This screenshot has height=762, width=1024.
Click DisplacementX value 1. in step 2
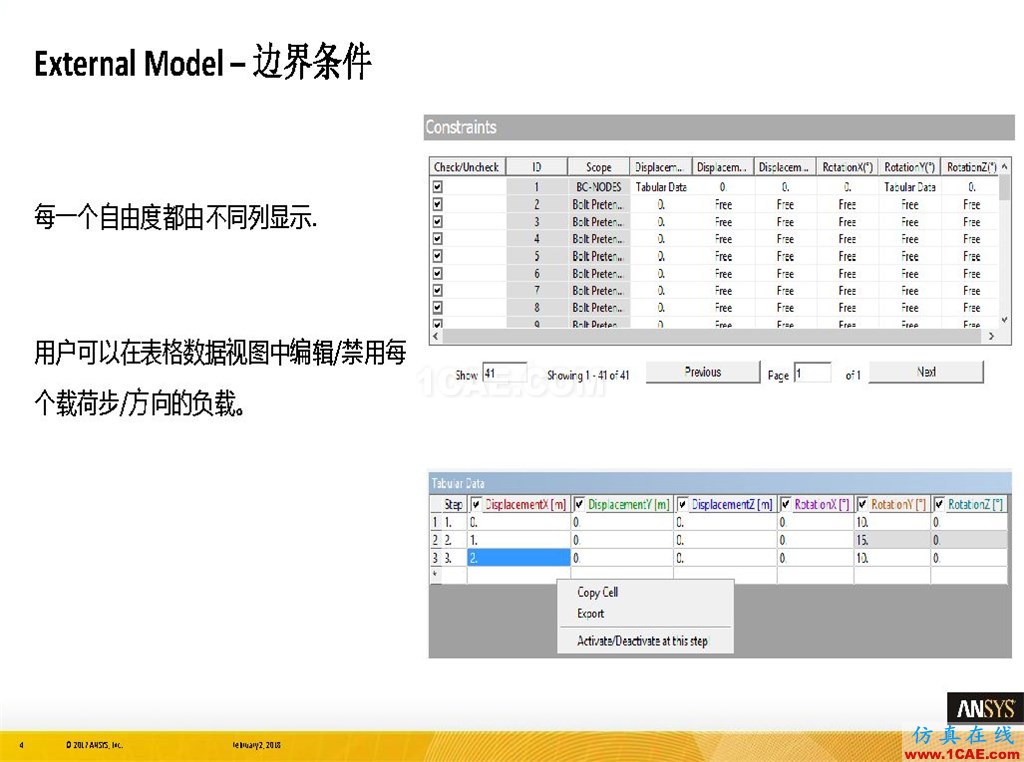point(519,540)
